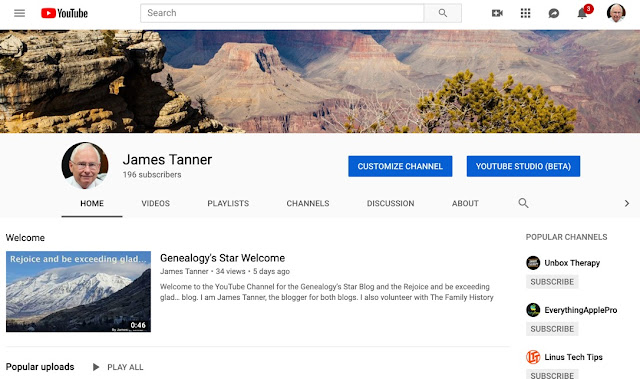This screenshot has width=640, height=379.
Task: Click the search magnifier button
Action: pyautogui.click(x=442, y=13)
